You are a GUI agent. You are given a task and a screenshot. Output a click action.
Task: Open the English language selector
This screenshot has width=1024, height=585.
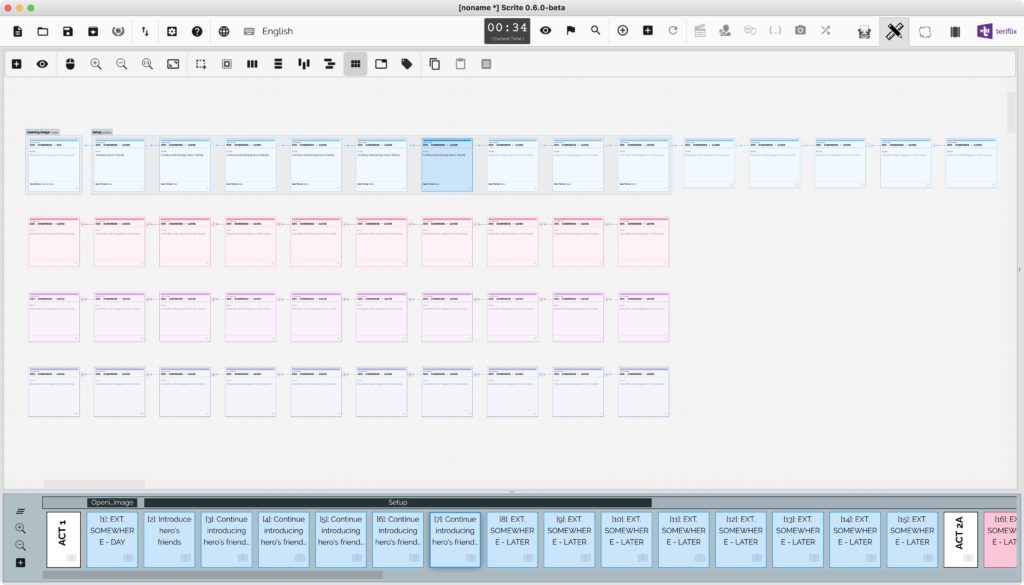pos(277,31)
